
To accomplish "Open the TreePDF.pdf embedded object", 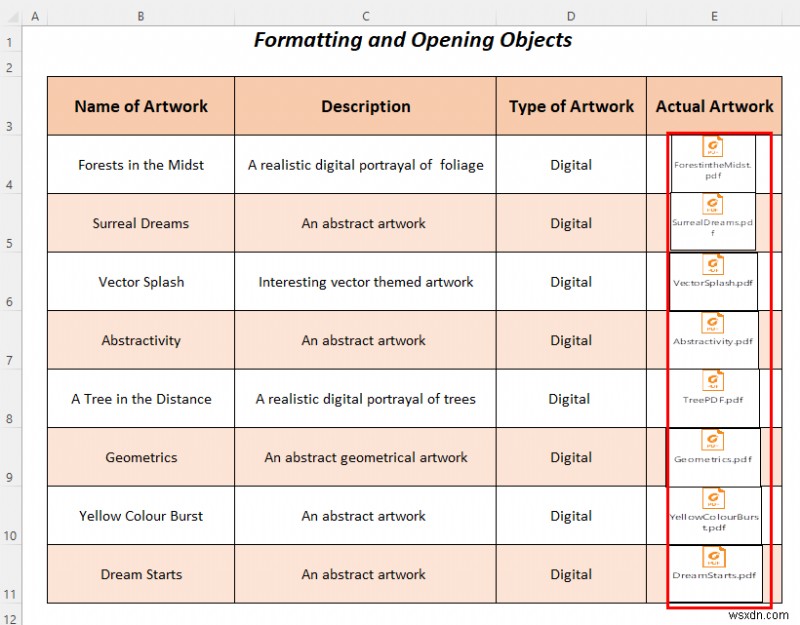I will tap(713, 398).
